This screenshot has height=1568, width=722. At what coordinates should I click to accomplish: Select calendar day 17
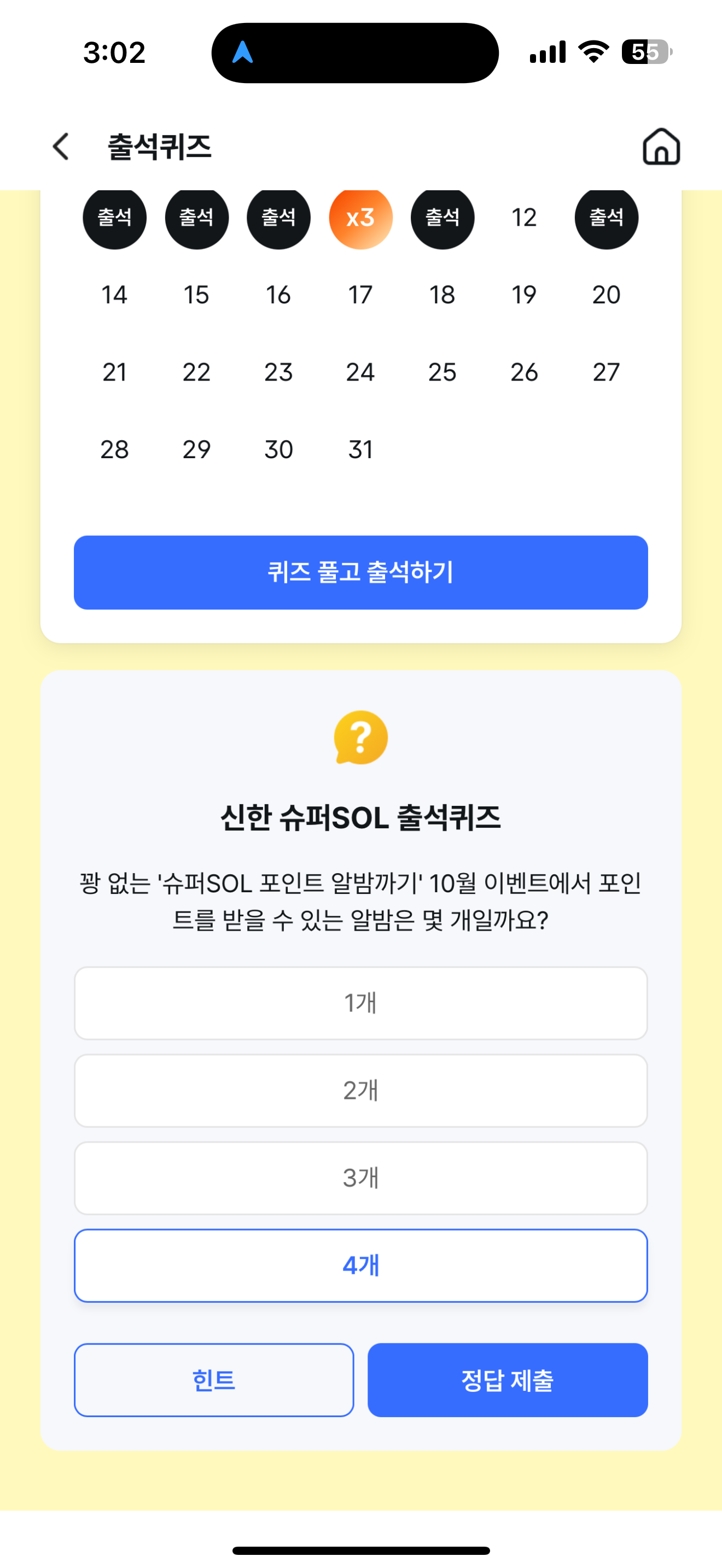360,295
